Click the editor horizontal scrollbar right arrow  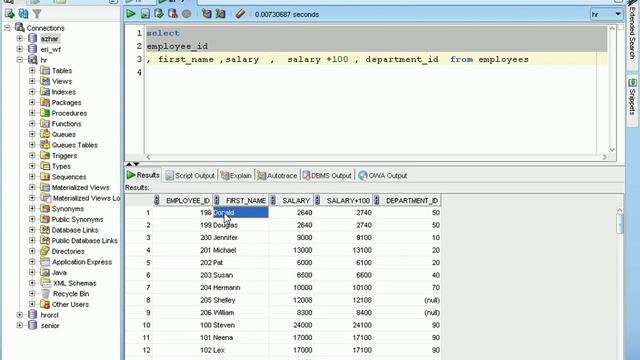[604, 157]
